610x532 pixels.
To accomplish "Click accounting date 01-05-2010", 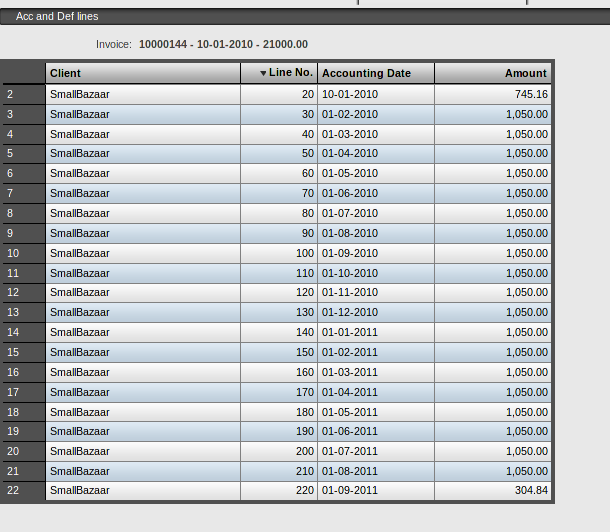I will (376, 173).
